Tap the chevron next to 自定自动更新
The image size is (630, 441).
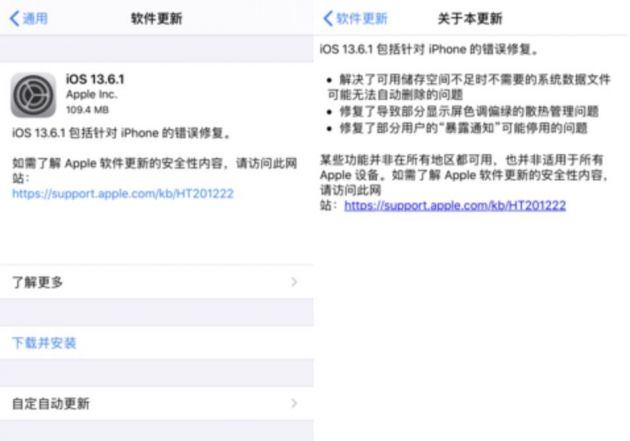[294, 403]
